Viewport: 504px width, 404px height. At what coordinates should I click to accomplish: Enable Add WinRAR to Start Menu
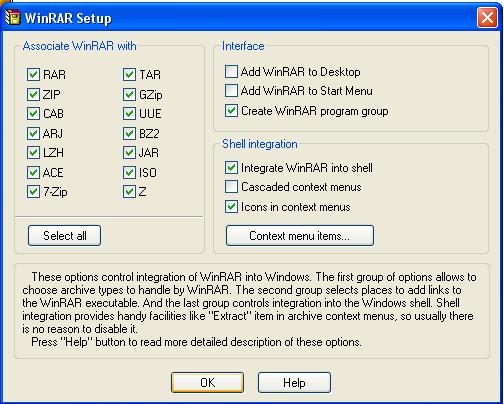point(231,91)
